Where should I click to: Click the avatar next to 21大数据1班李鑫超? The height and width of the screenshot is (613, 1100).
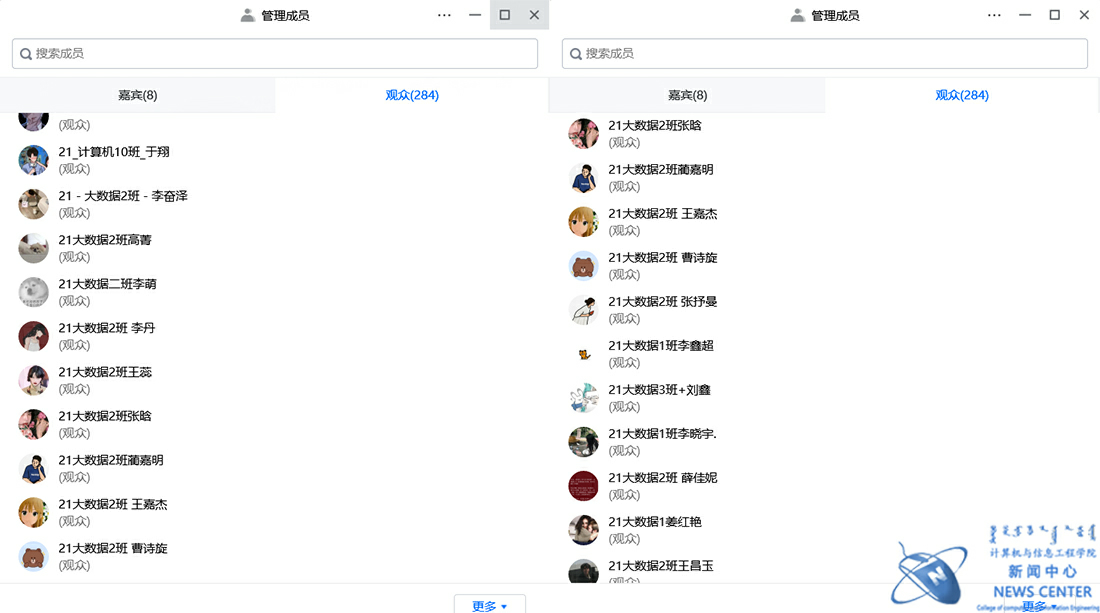coord(583,354)
